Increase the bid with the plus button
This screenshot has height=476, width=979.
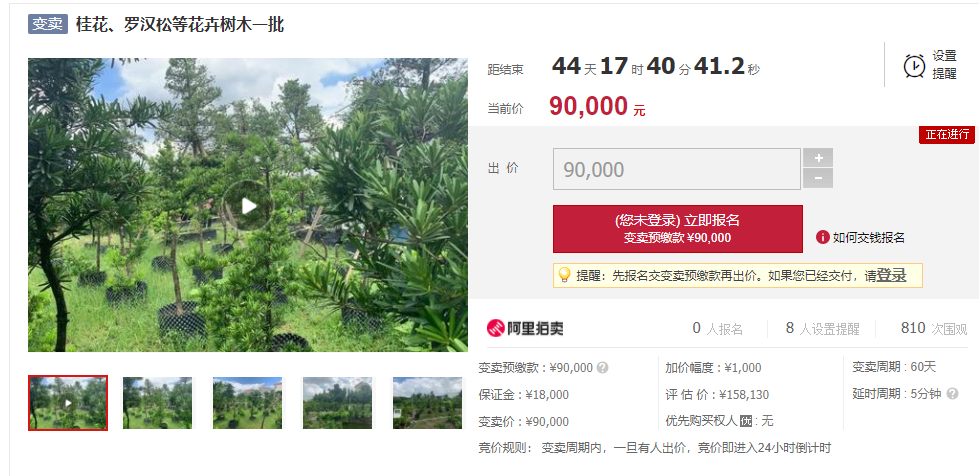point(818,157)
